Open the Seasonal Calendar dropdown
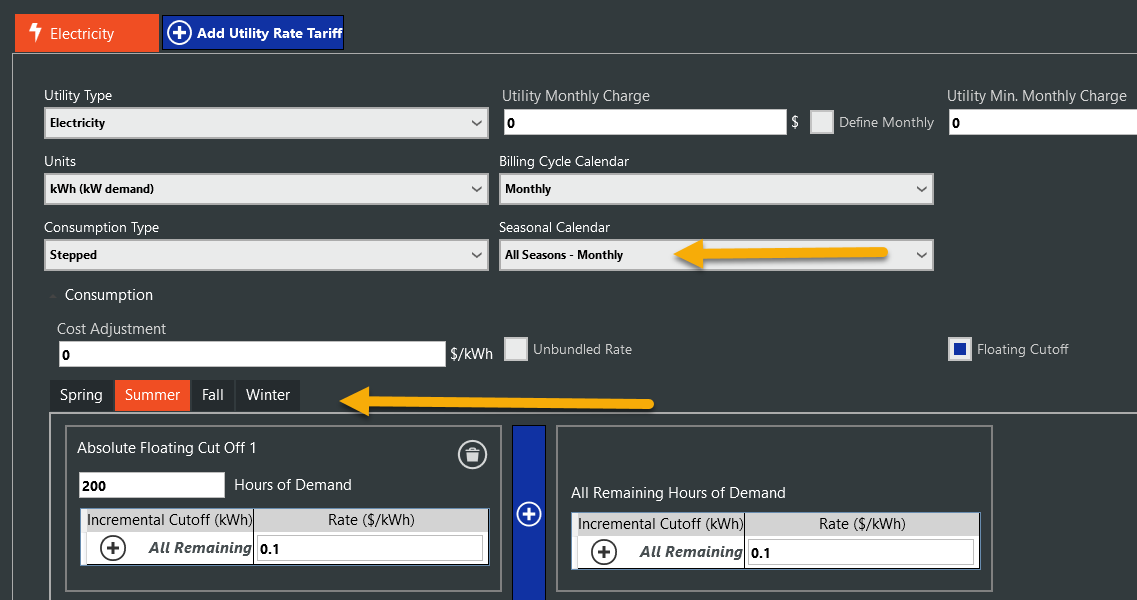1137x600 pixels. (x=715, y=255)
